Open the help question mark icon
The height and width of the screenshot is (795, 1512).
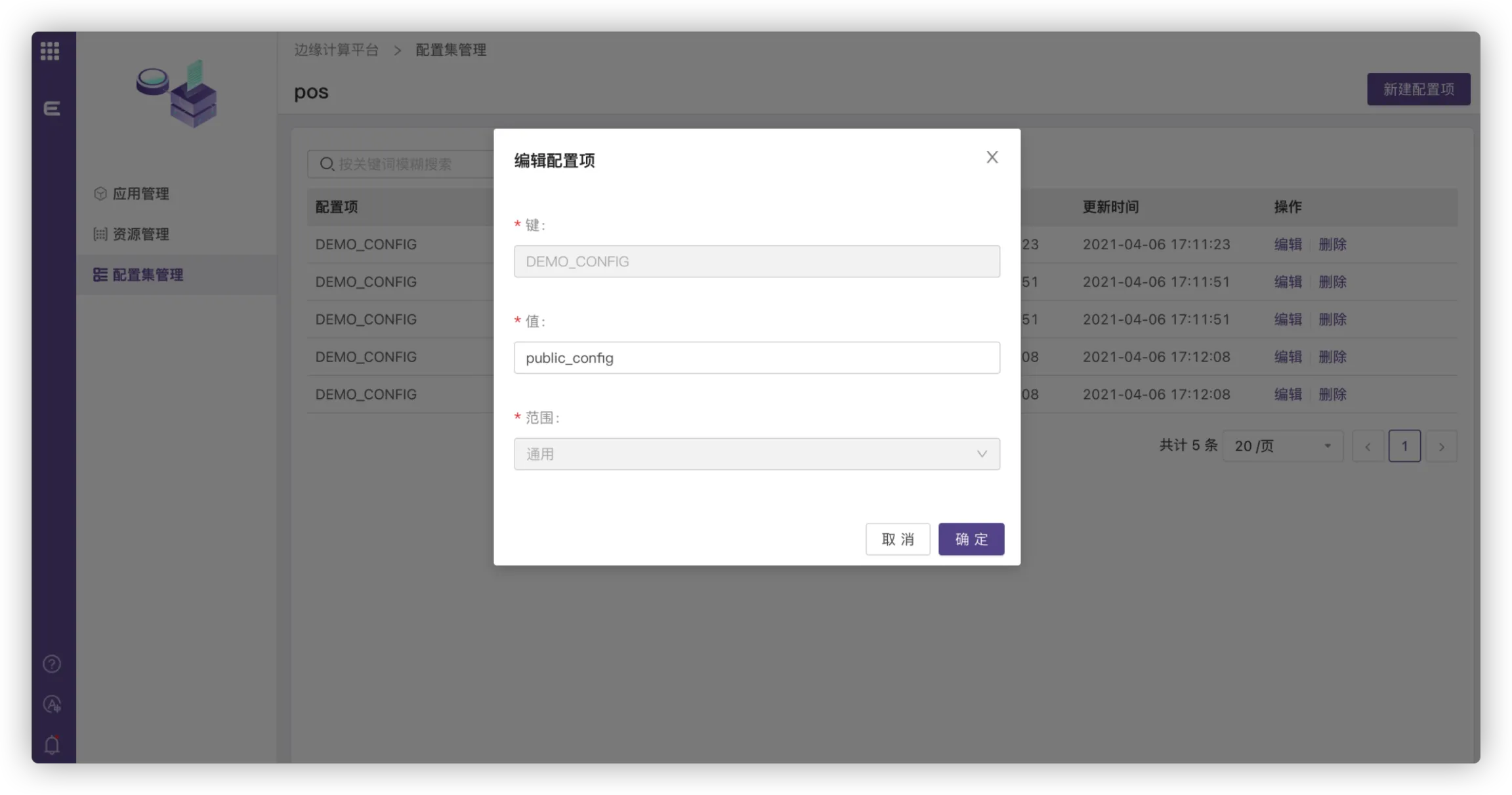click(52, 664)
